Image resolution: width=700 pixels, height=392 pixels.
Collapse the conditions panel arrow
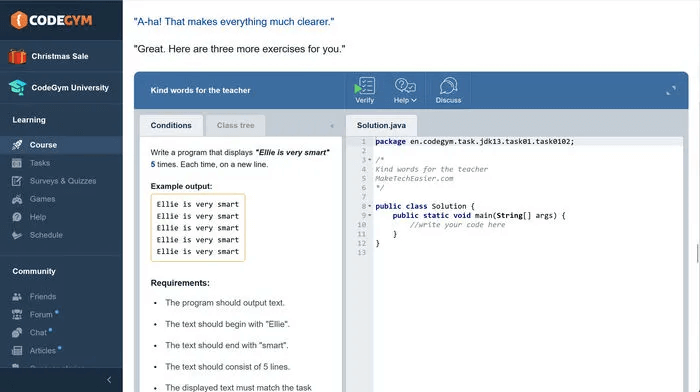click(332, 126)
